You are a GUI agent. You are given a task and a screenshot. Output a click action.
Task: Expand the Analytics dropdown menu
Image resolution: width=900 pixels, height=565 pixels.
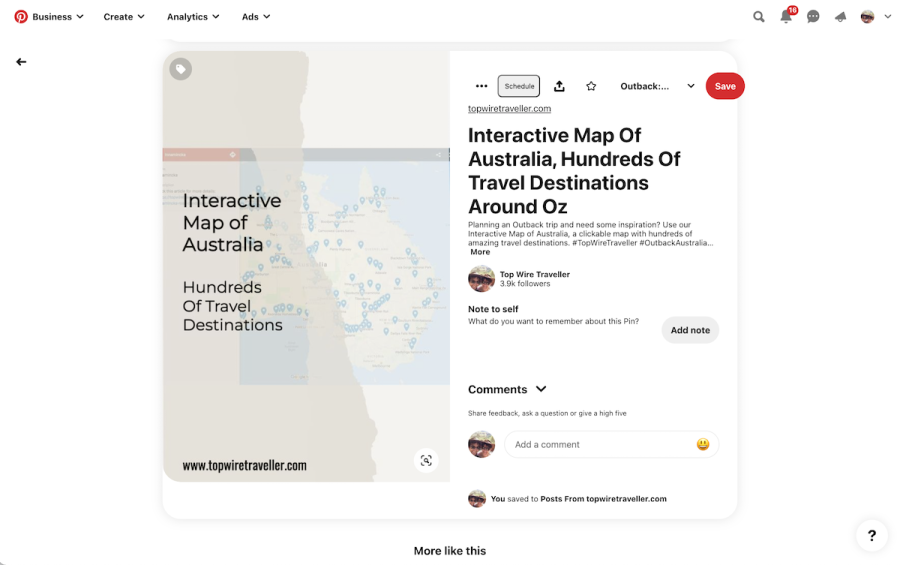(193, 17)
